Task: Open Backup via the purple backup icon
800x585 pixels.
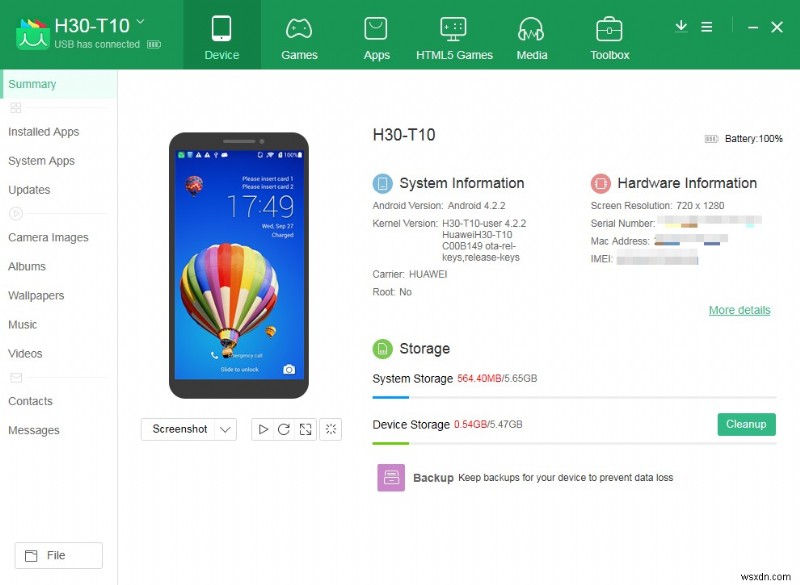Action: (x=389, y=478)
